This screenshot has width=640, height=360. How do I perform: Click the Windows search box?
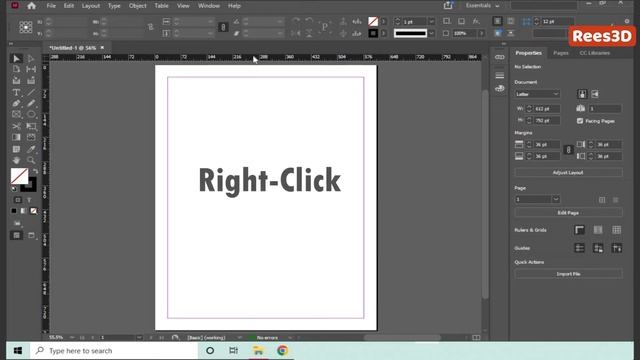pyautogui.click(x=114, y=351)
